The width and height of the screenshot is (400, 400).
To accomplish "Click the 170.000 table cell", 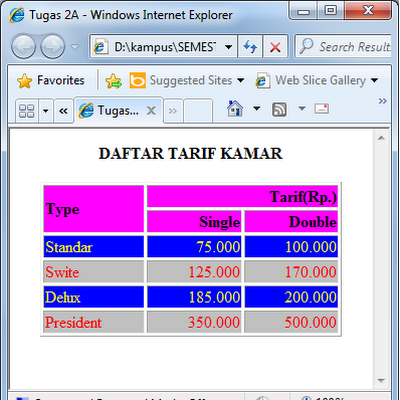I will [291, 272].
